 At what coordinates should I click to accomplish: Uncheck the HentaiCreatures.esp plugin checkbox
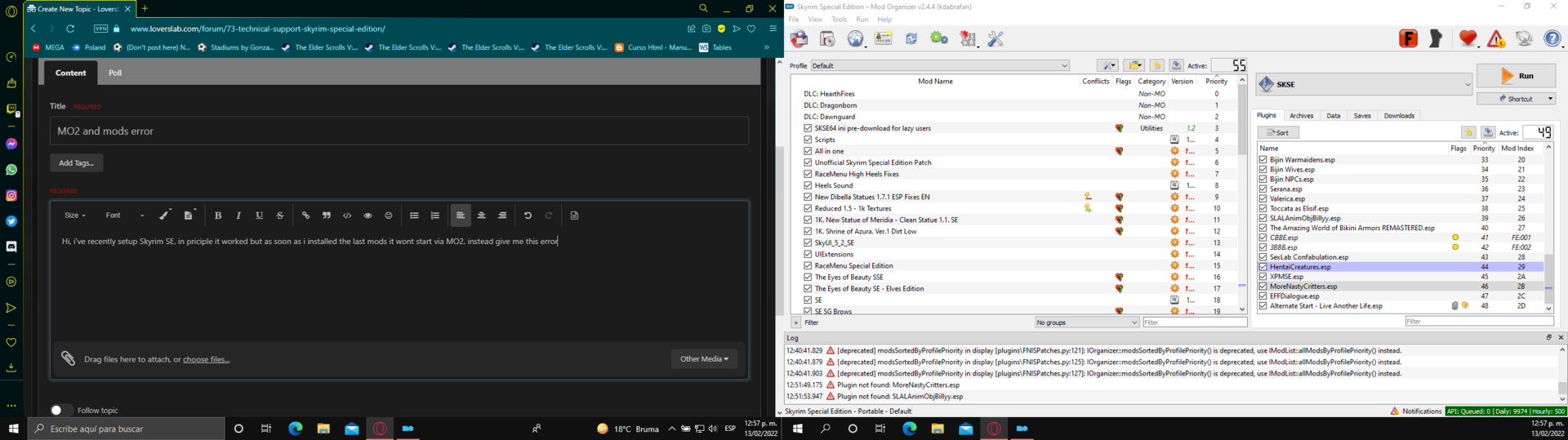coord(1263,267)
